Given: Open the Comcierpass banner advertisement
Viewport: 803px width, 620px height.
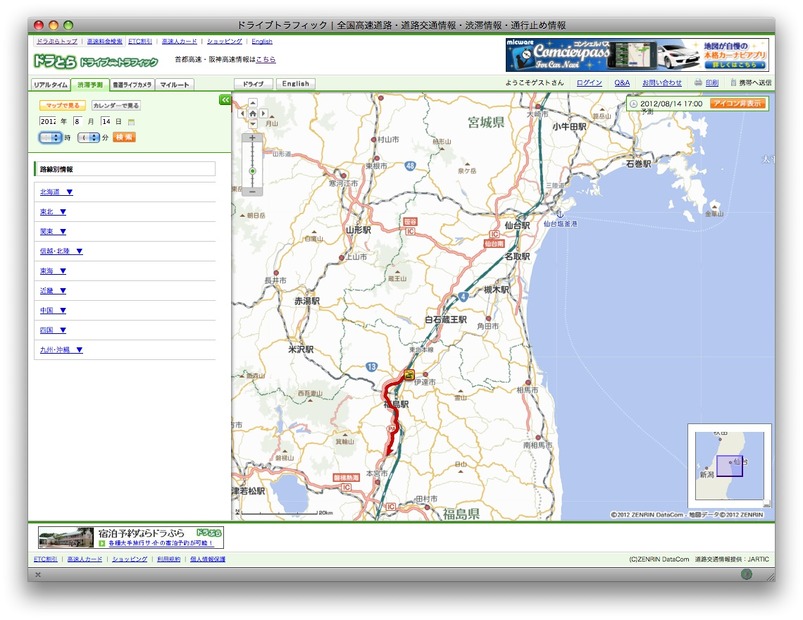Looking at the screenshot, I should click(x=637, y=55).
